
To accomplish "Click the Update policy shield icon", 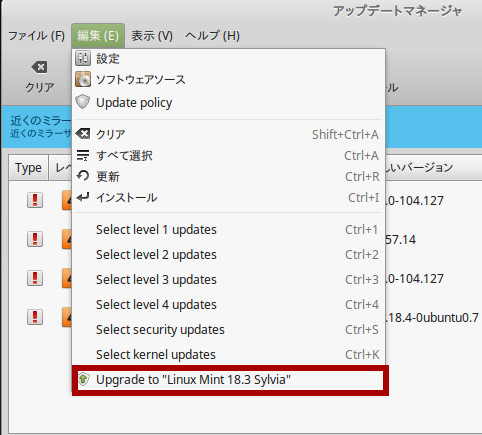I will [83, 102].
